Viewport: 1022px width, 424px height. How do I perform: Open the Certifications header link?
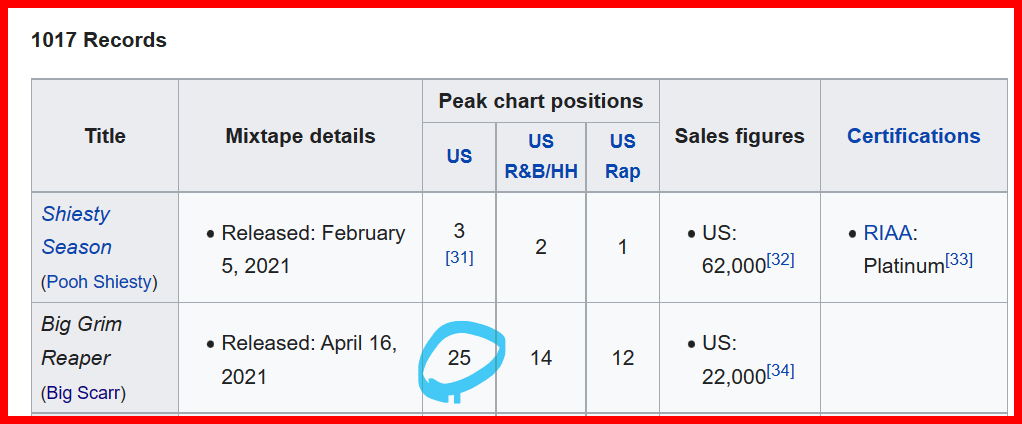pyautogui.click(x=913, y=136)
